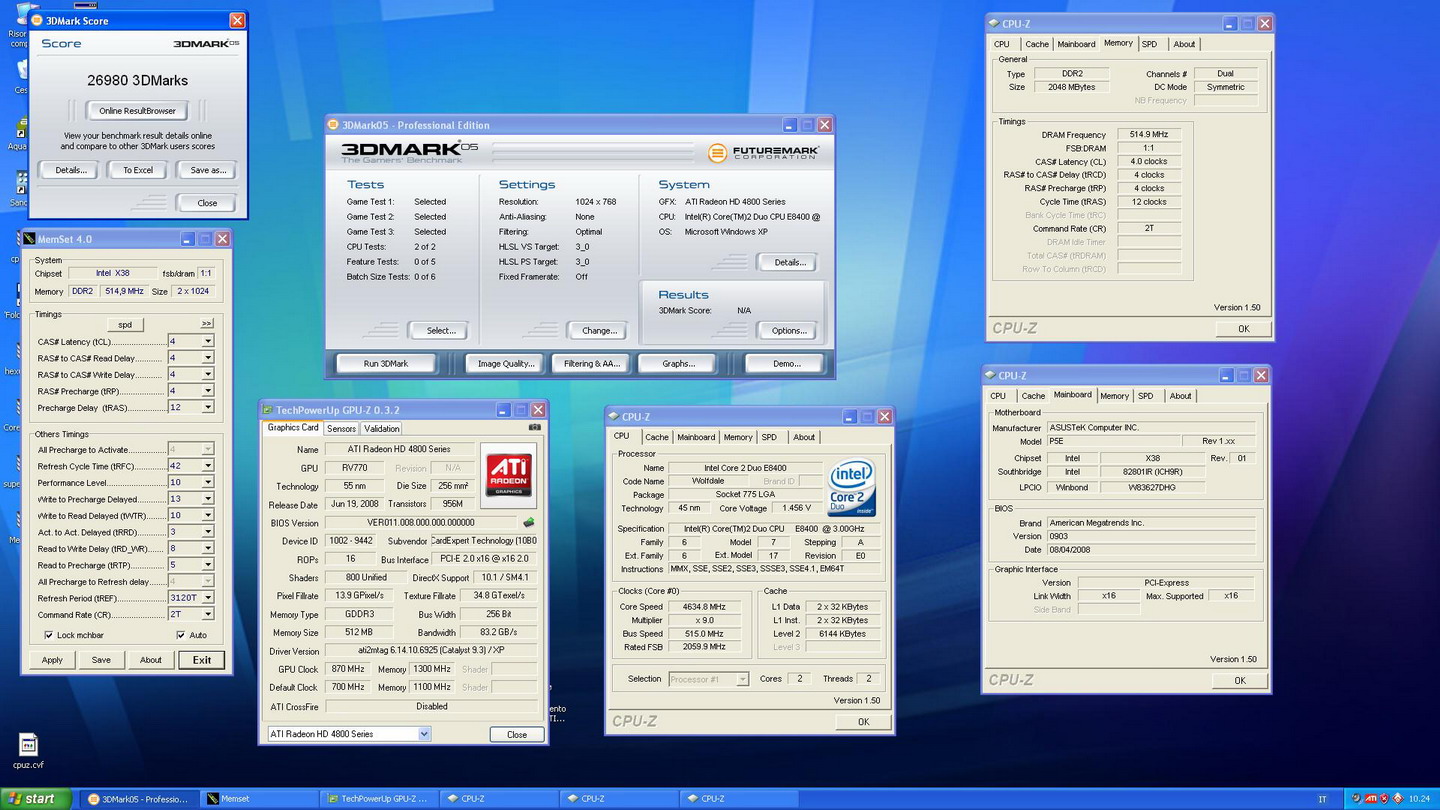Click the ATI Catalyst tray icon
This screenshot has height=810, width=1440.
(1370, 799)
